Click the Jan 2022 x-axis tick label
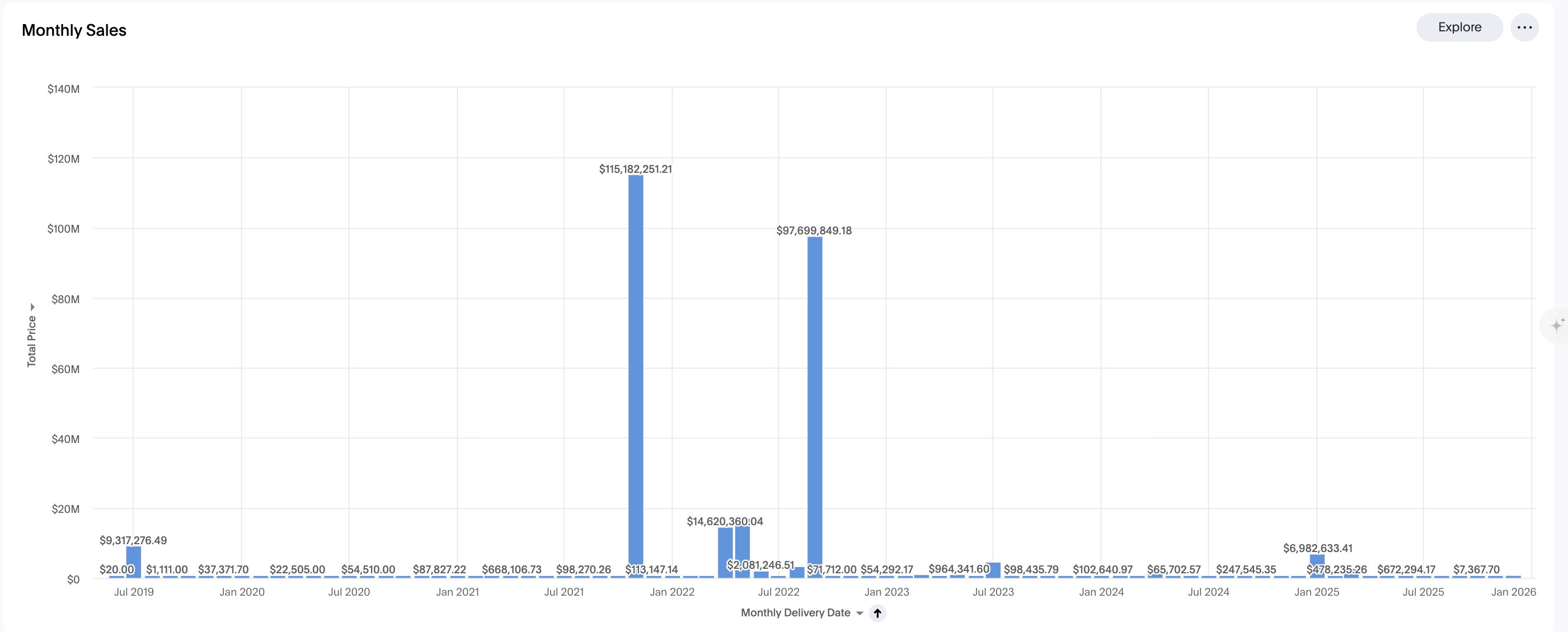Screen dimensions: 1568x632 (x=672, y=592)
